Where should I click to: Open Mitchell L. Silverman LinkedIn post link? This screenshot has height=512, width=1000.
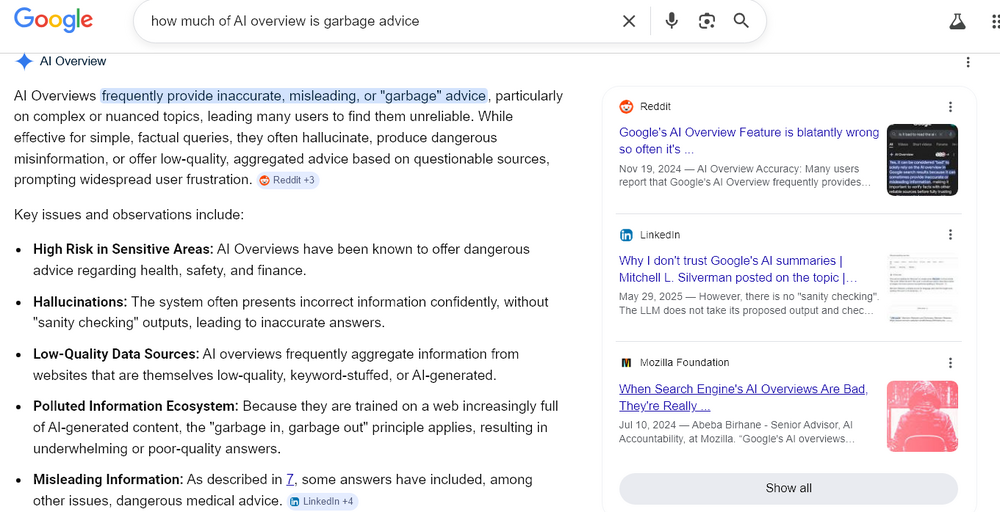click(x=738, y=269)
